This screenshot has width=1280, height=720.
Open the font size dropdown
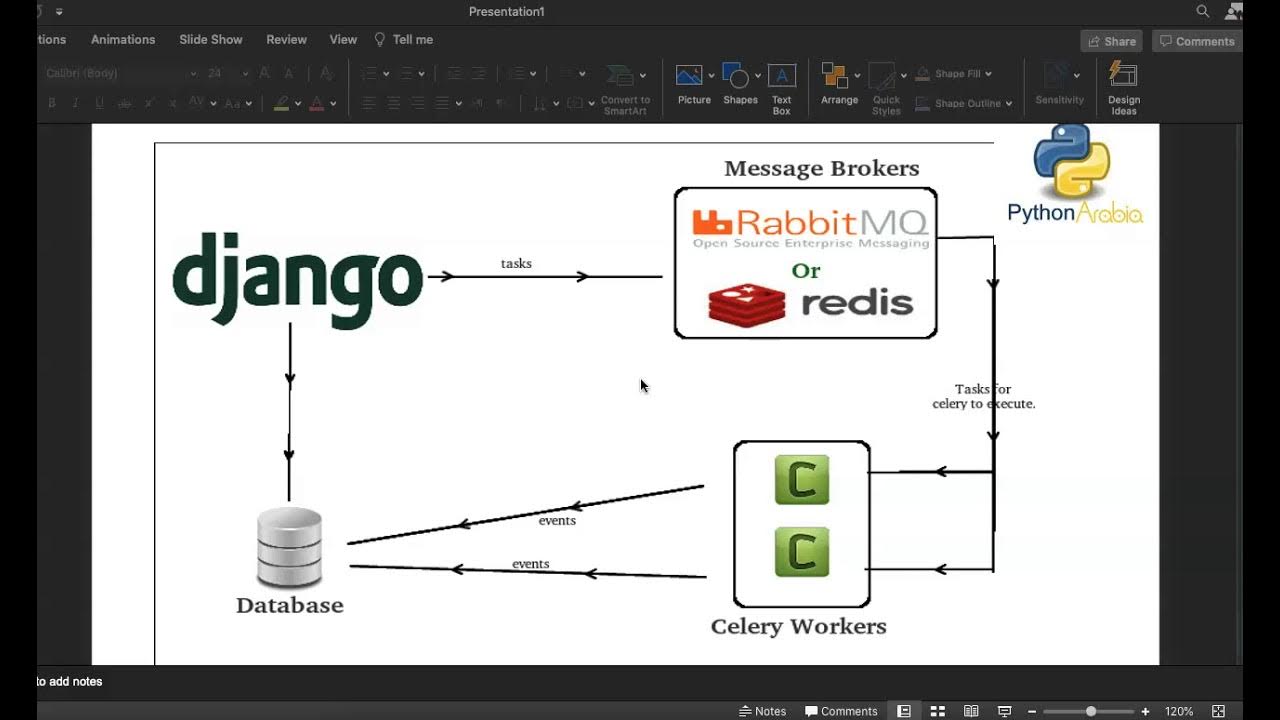click(x=244, y=74)
